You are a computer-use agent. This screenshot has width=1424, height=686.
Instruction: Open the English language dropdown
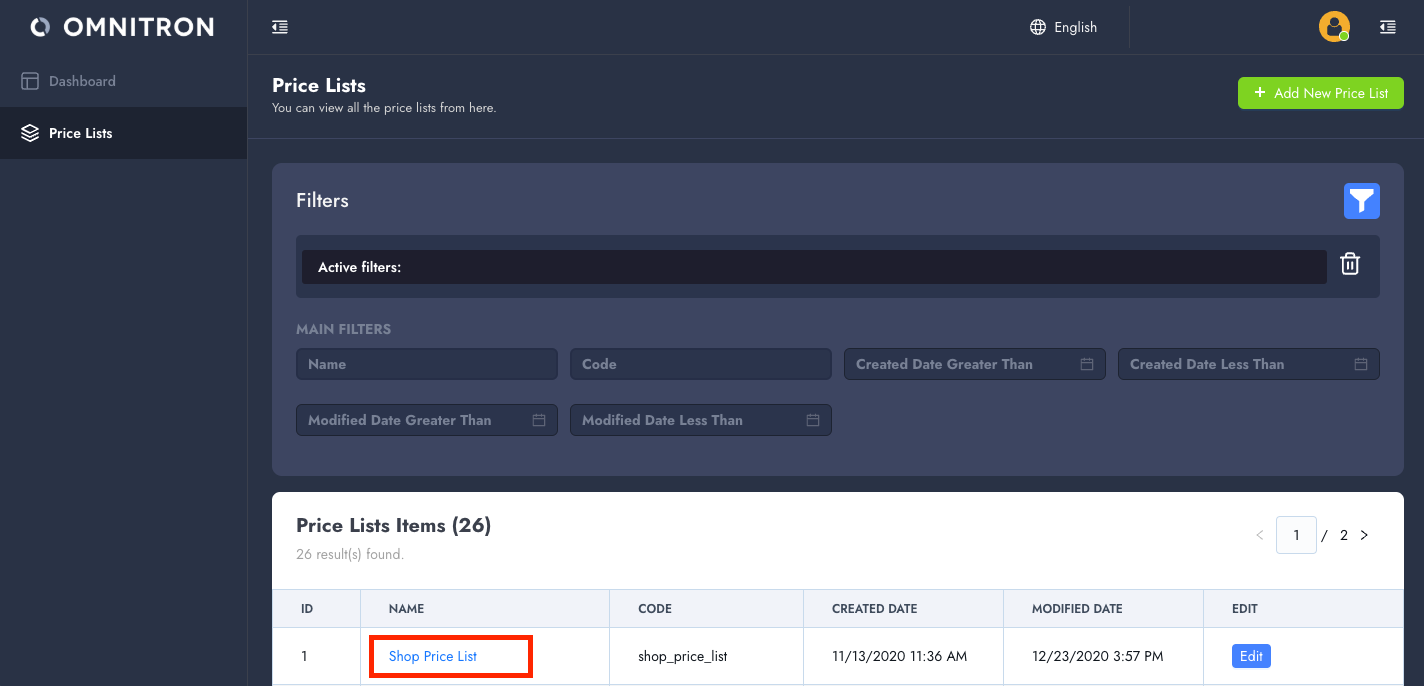tap(1075, 27)
